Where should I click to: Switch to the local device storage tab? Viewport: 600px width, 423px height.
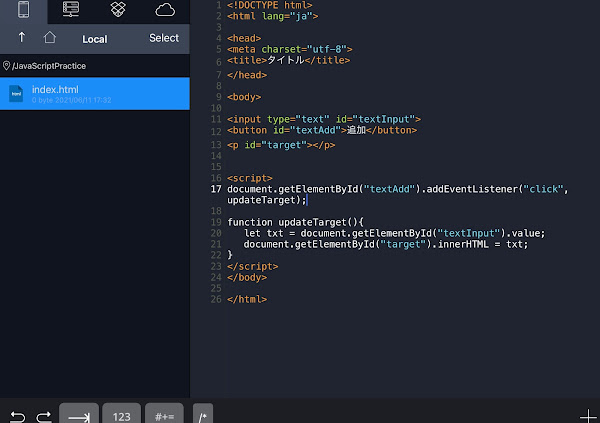click(x=24, y=9)
